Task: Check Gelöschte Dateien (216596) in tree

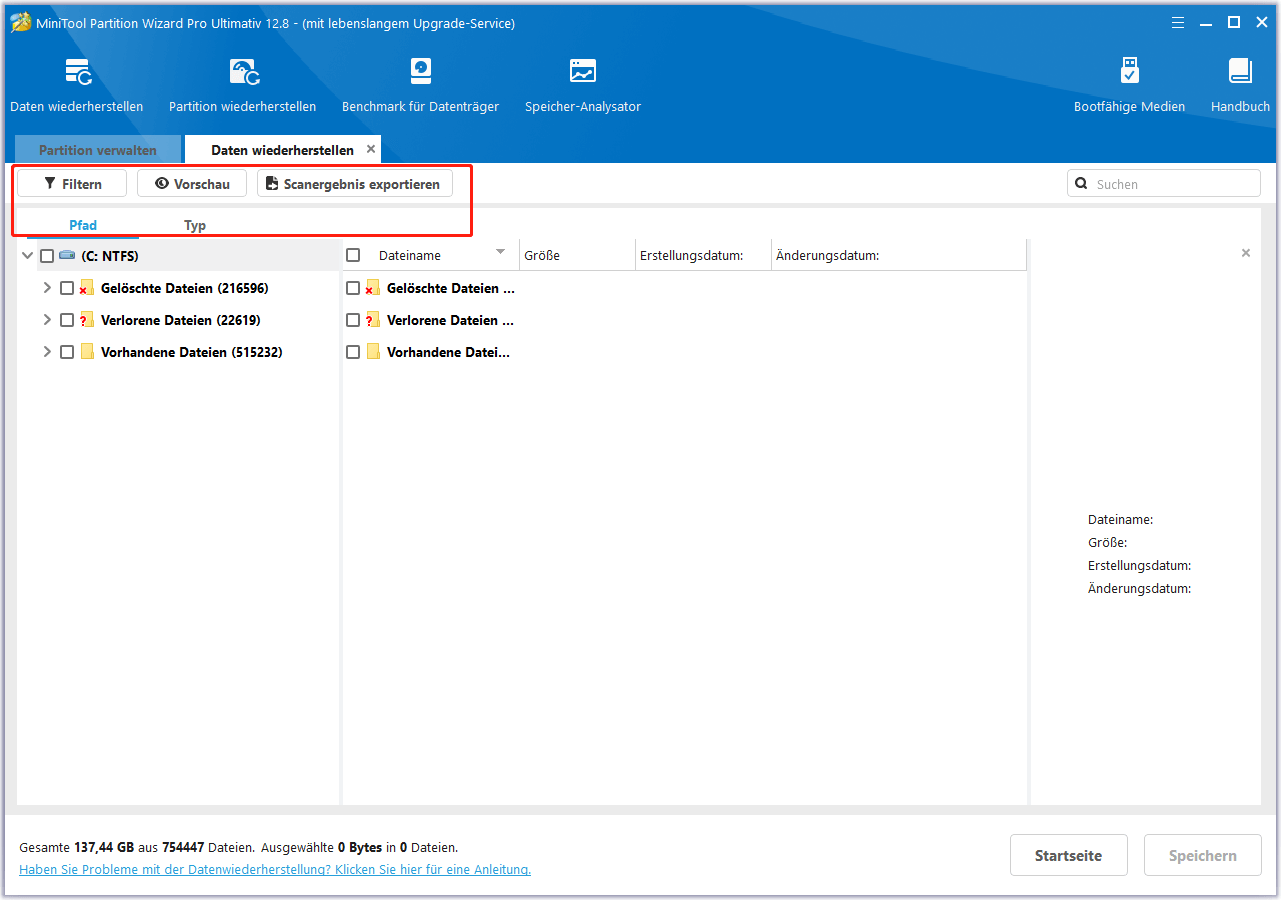Action: (67, 288)
